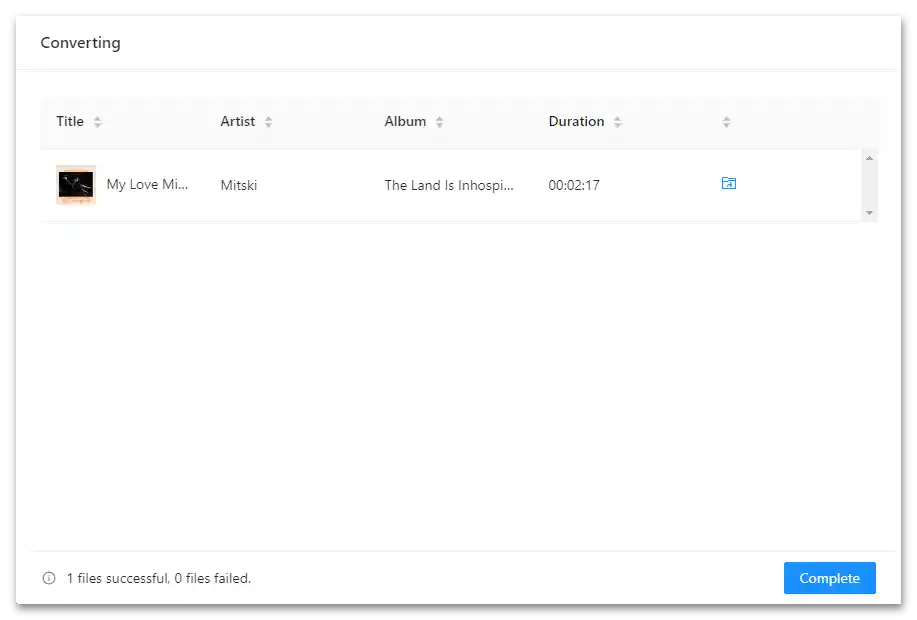Sort the list by Album column
Image resolution: width=917 pixels, height=620 pixels.
coord(439,122)
